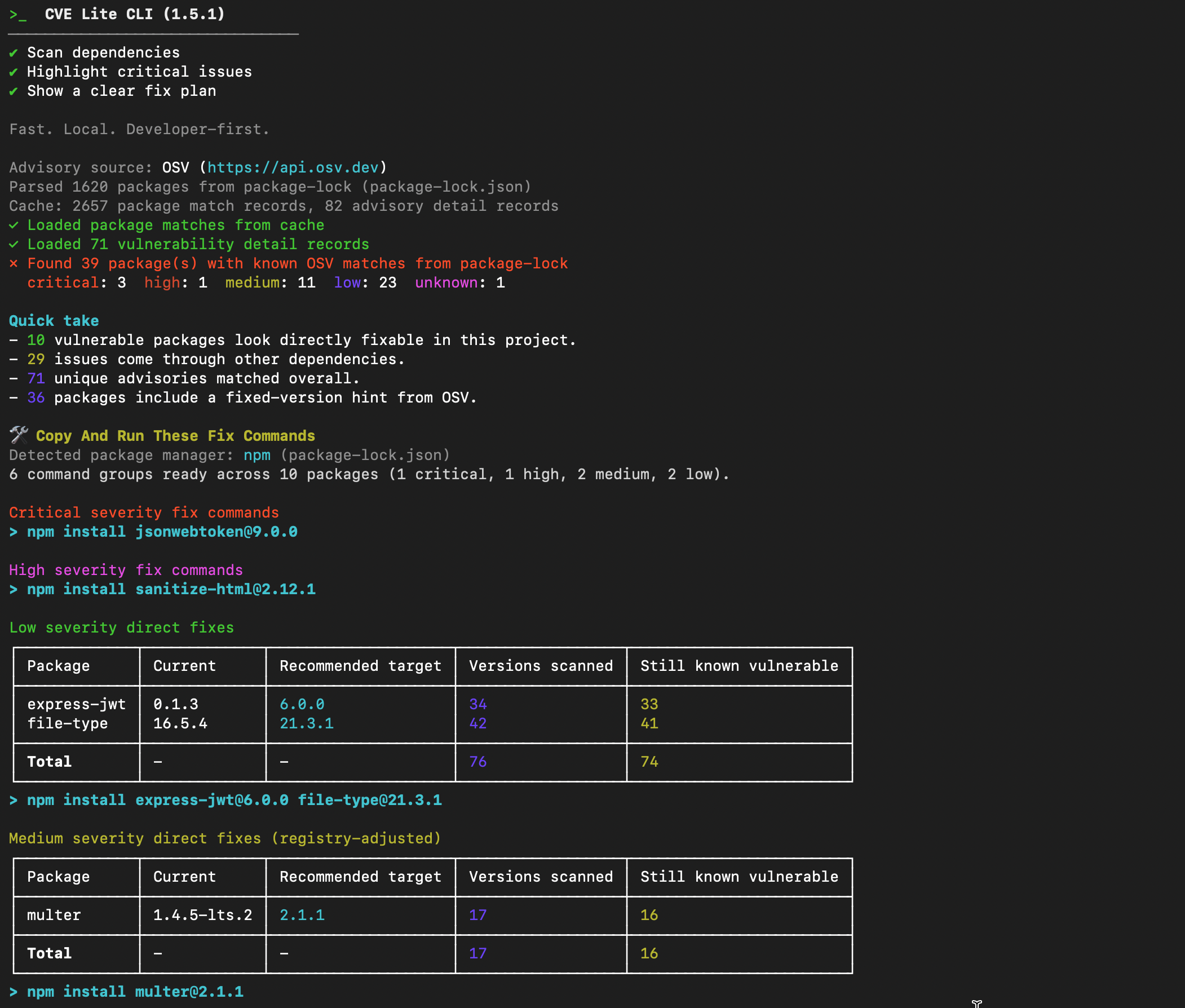Click the checkmark next to Highlight critical issues
This screenshot has width=1185, height=1008.
13,73
